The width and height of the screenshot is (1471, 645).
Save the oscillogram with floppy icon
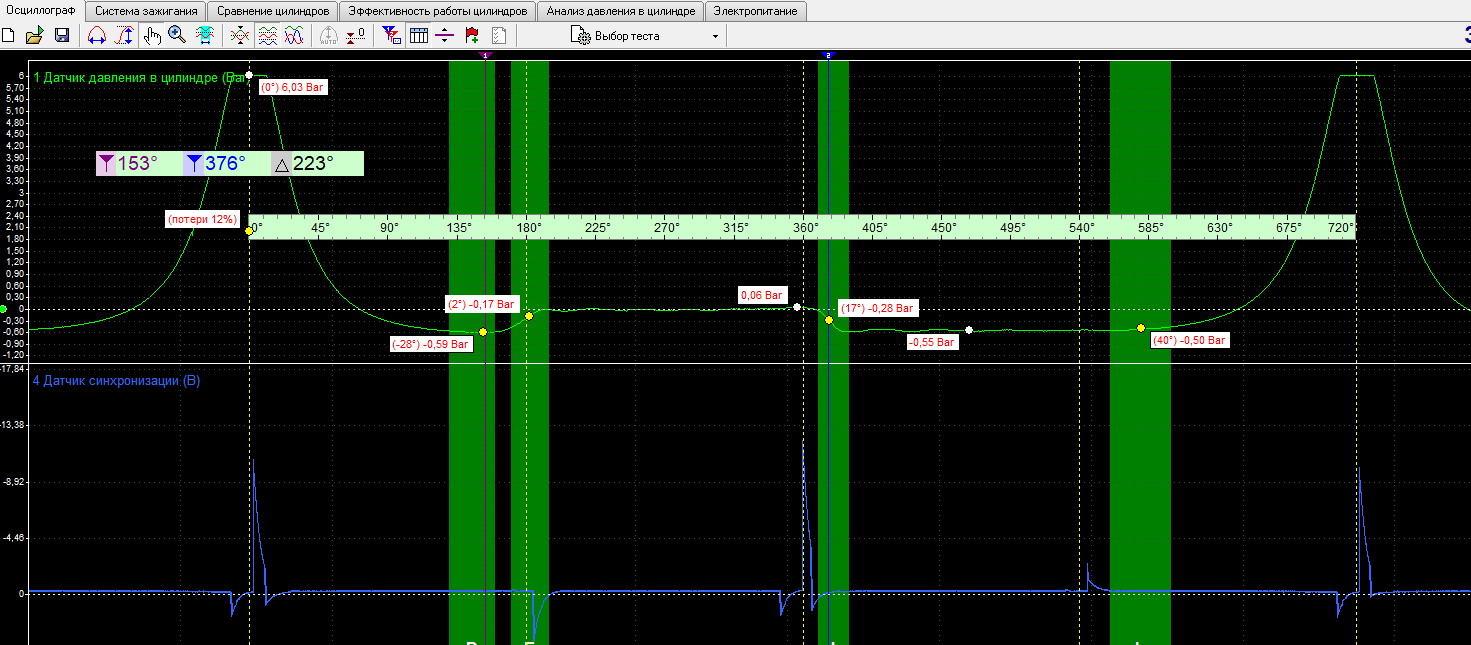tap(61, 35)
